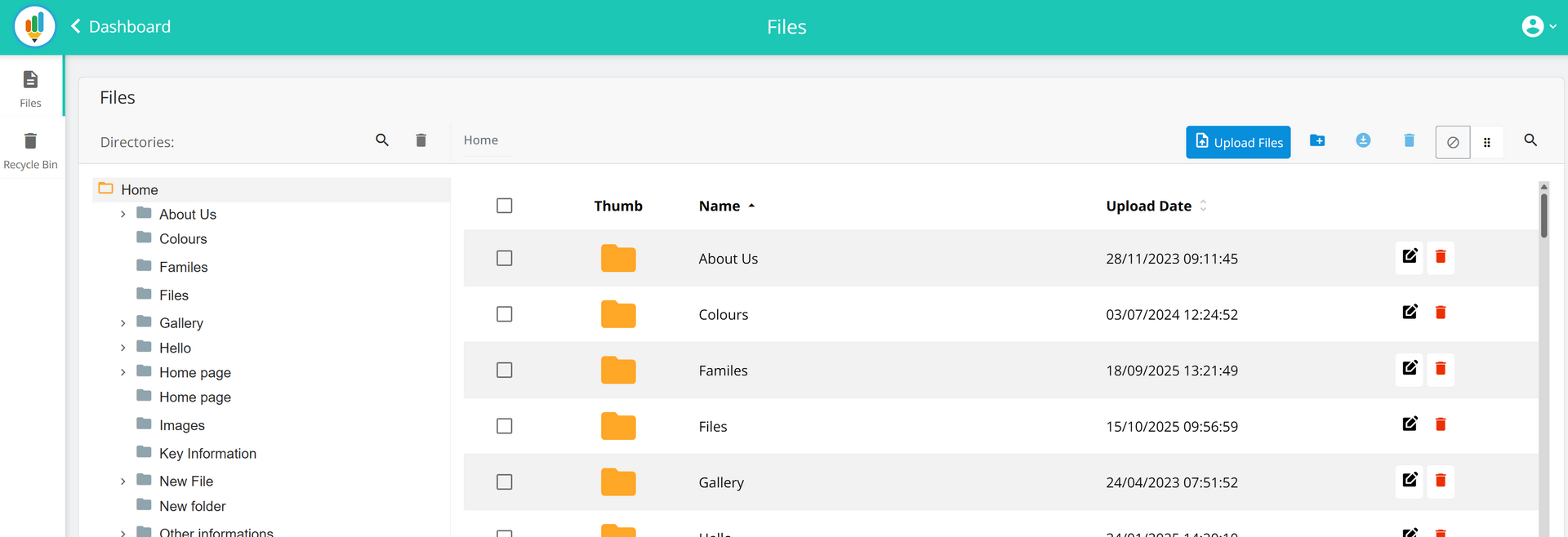
Task: Expand the New File directory node
Action: [123, 482]
